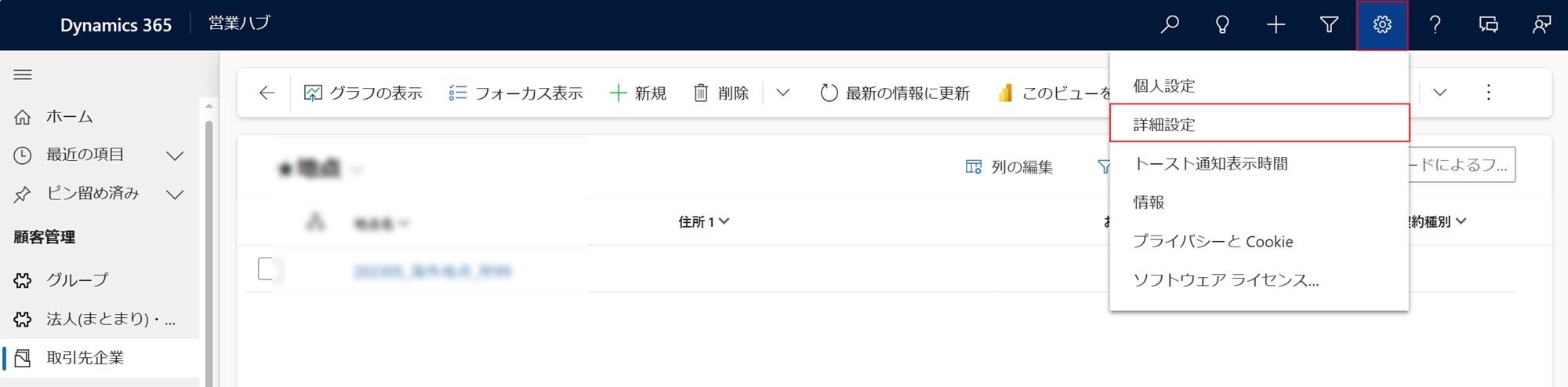Click the このビューを Power BI command
Image resolution: width=1568 pixels, height=387 pixels.
[x=1054, y=93]
